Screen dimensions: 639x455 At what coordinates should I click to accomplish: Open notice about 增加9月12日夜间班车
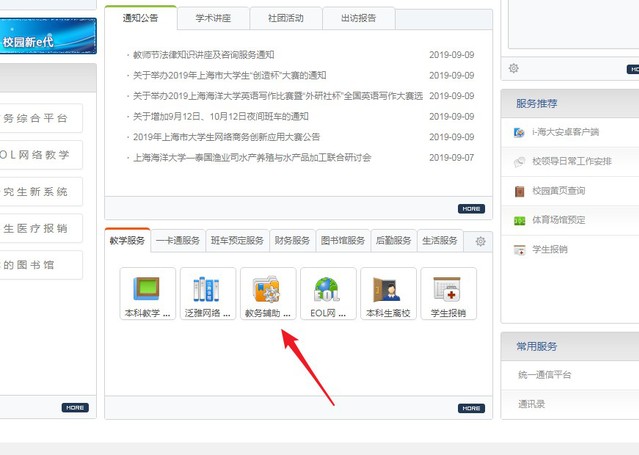pos(221,117)
